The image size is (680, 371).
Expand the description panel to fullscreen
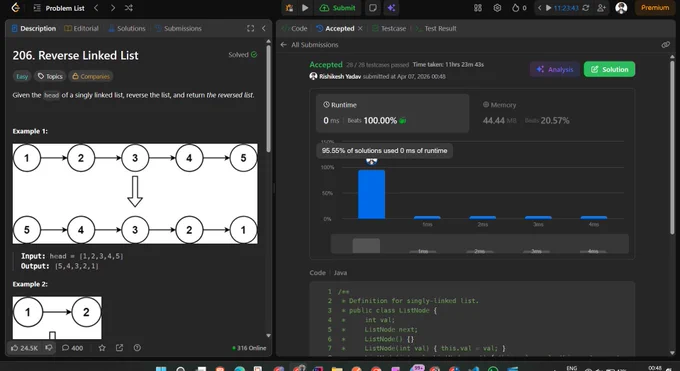pos(250,28)
